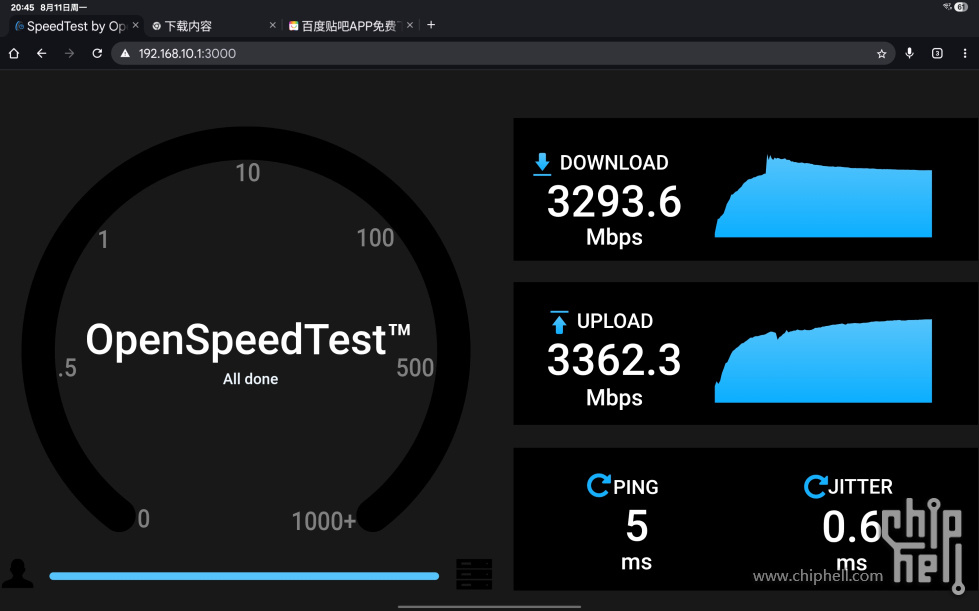
Task: Tap the battery indicator in the status bar
Action: click(x=961, y=7)
